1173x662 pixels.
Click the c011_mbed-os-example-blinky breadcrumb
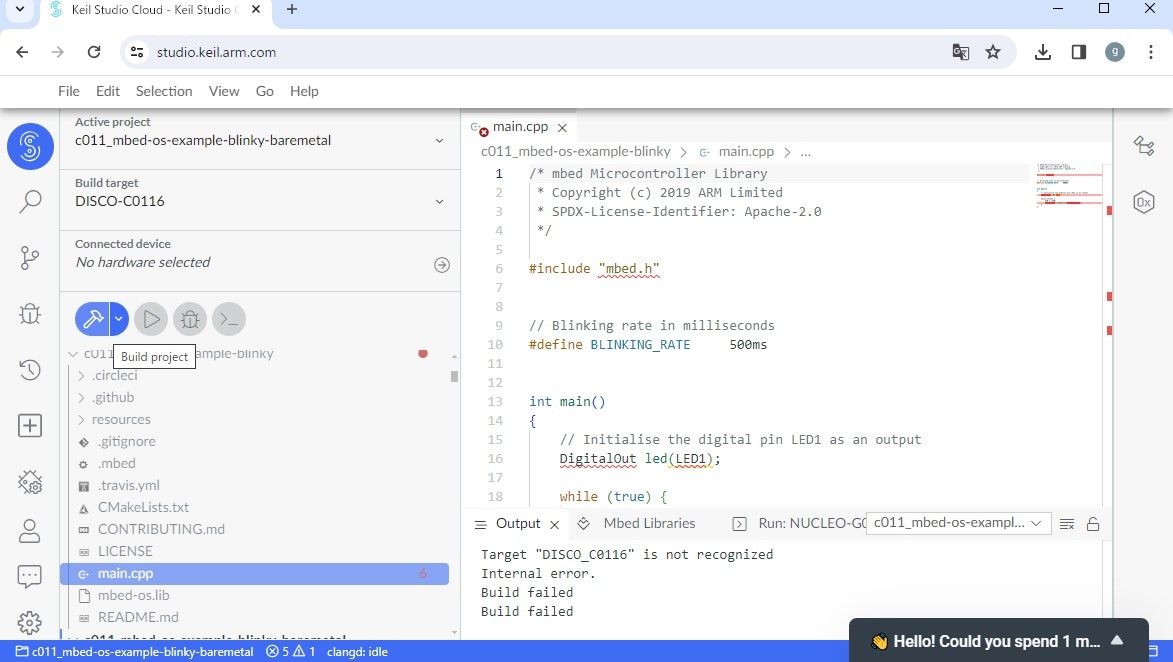click(x=575, y=151)
